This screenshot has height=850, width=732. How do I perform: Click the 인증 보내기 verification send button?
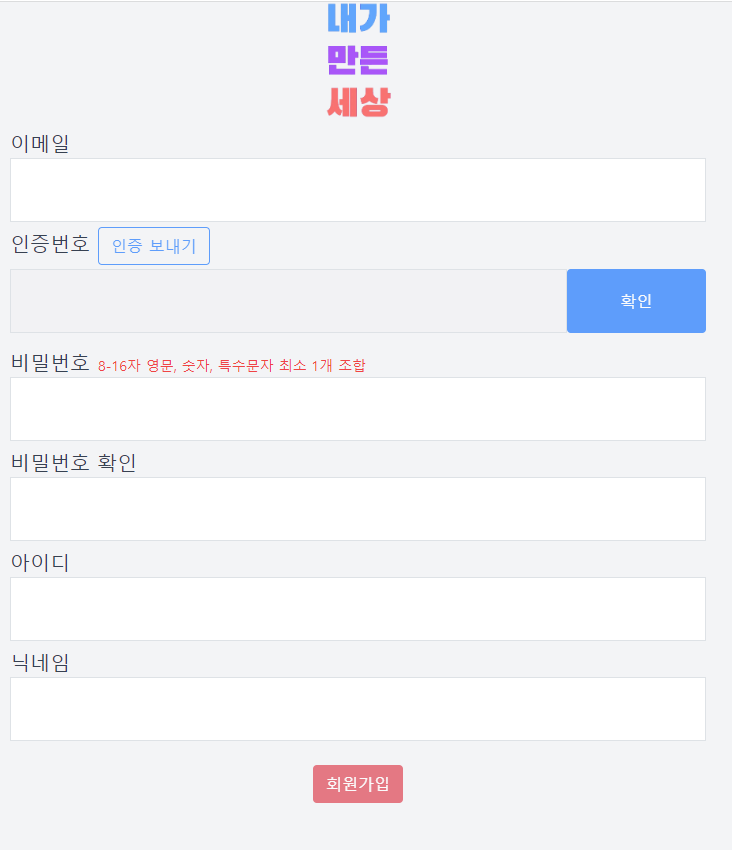pos(153,245)
